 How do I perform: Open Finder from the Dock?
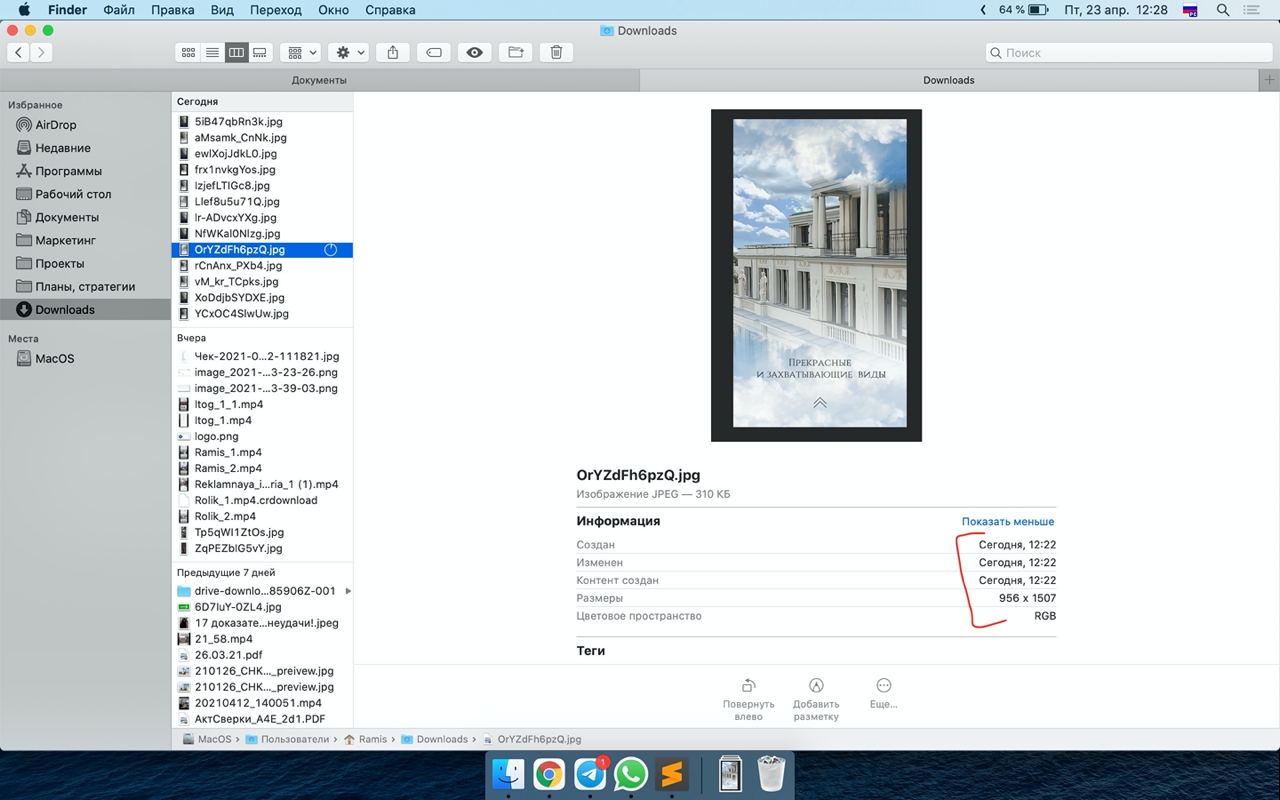coord(508,774)
